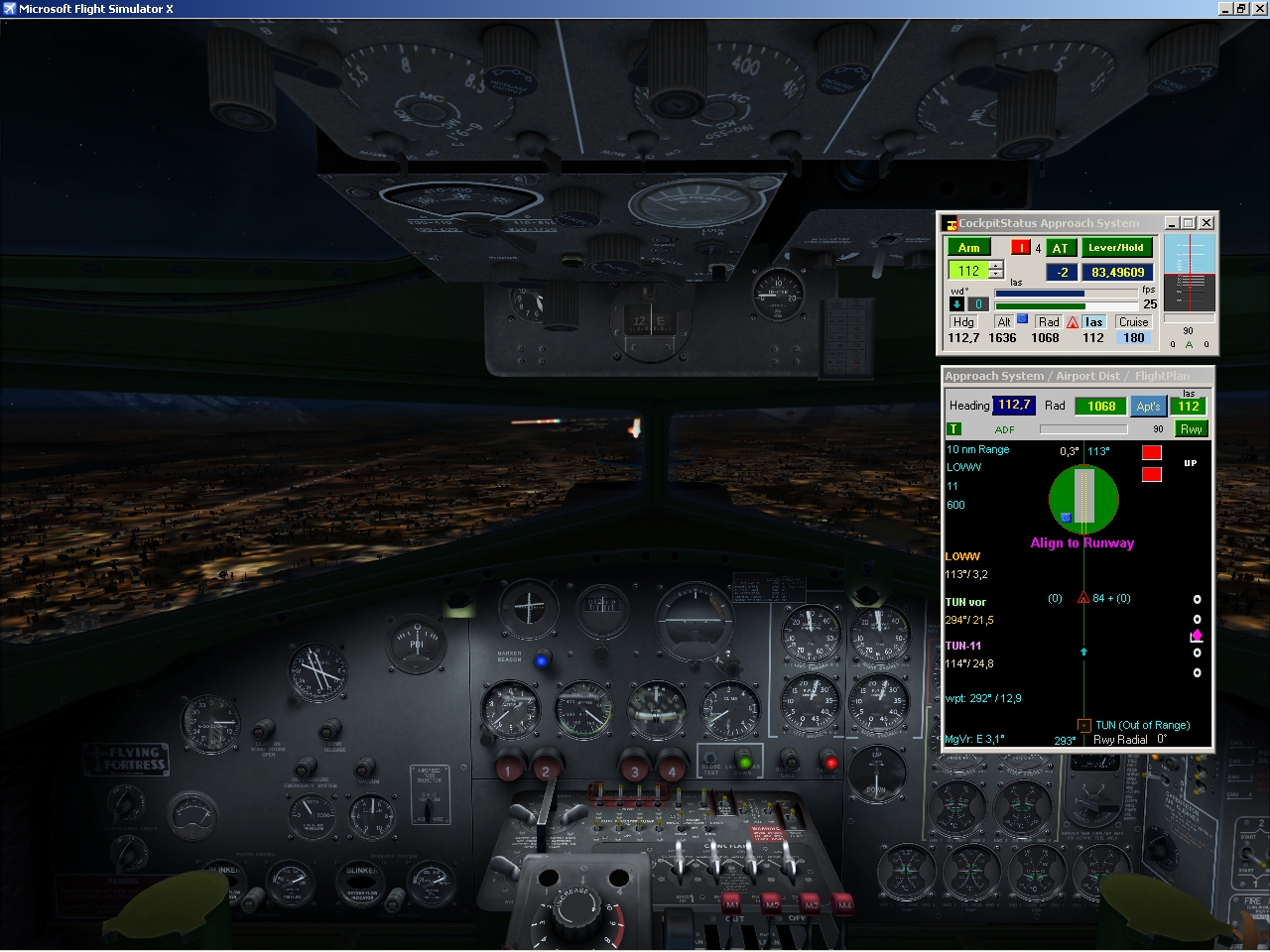Click the blue marker beacon light
The height and width of the screenshot is (952, 1270).
[x=541, y=660]
